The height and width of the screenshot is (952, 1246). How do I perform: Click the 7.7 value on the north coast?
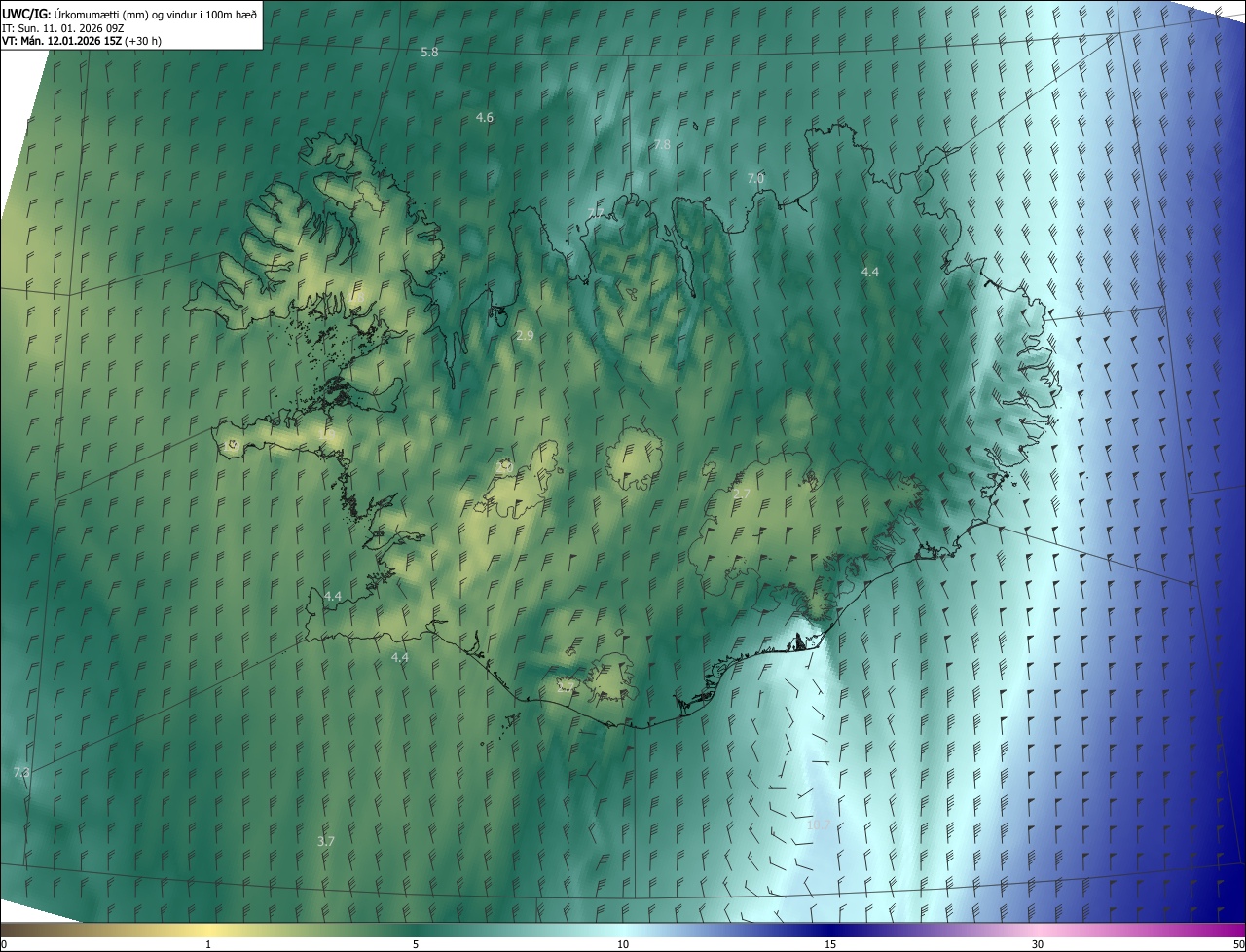tap(595, 213)
